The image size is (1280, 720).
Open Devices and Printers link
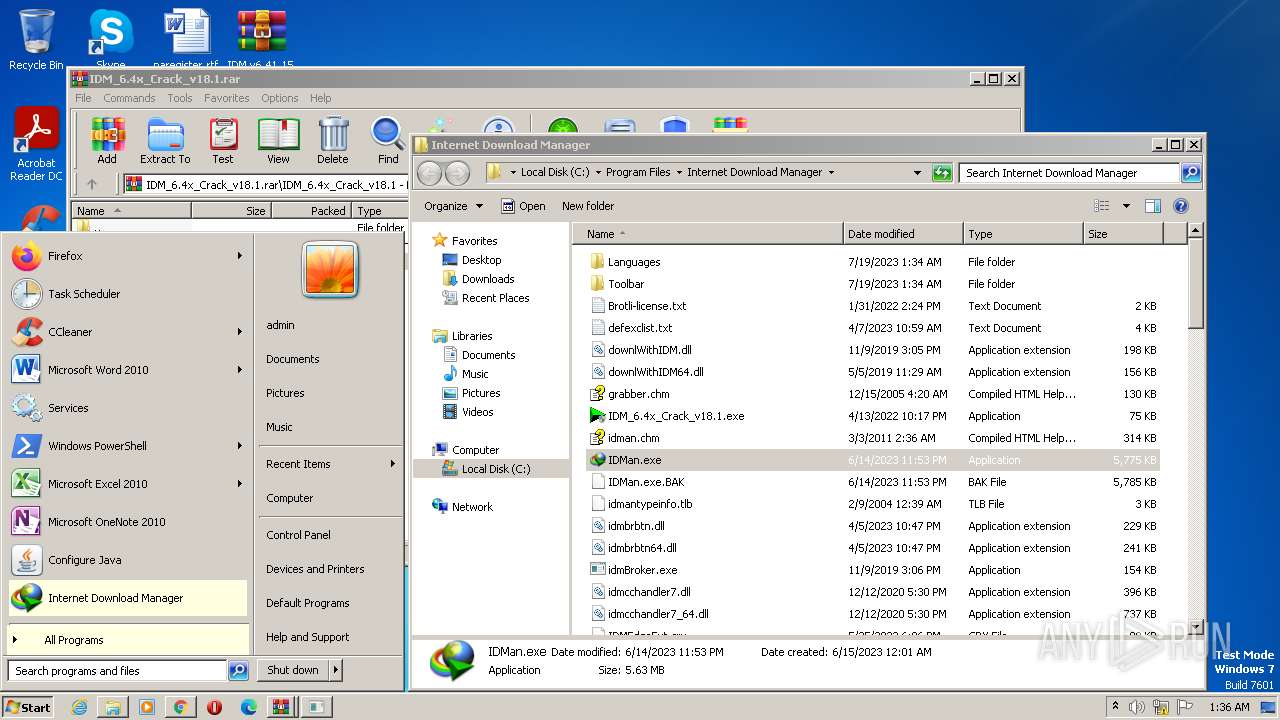pos(315,569)
